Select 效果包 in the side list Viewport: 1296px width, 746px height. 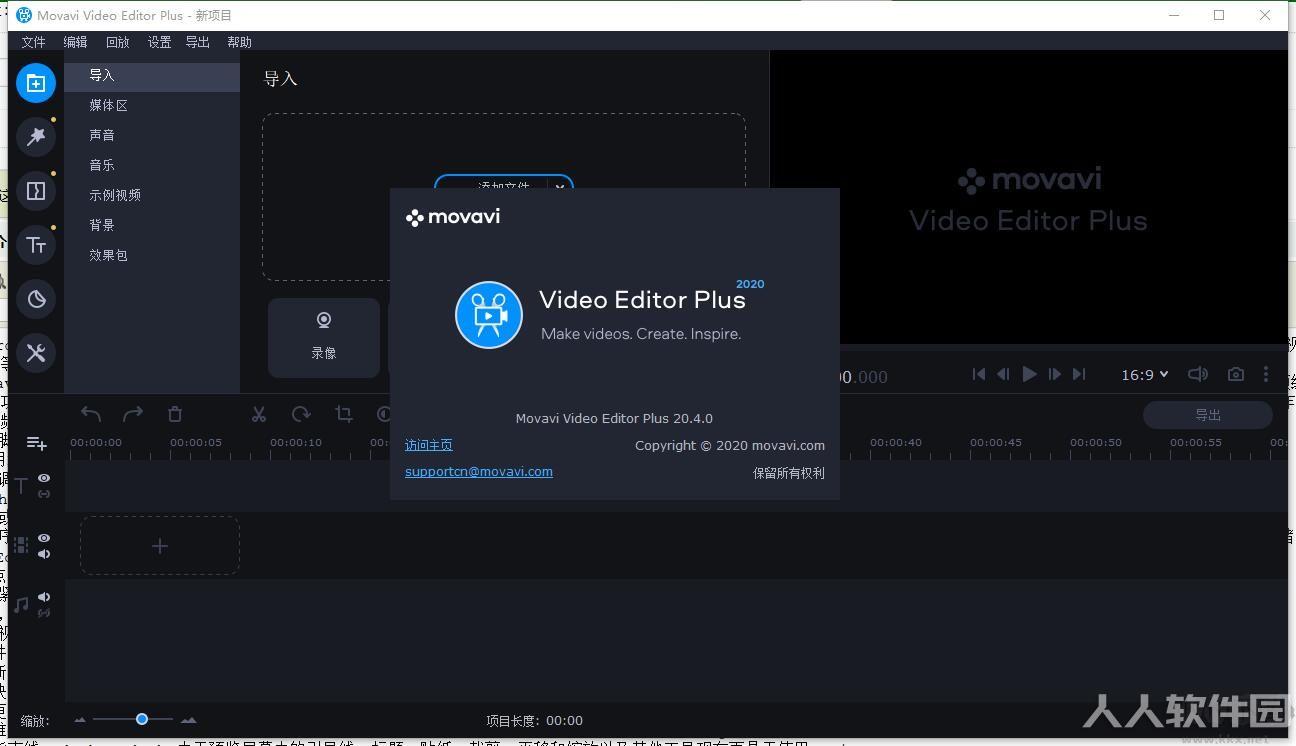[x=152, y=255]
